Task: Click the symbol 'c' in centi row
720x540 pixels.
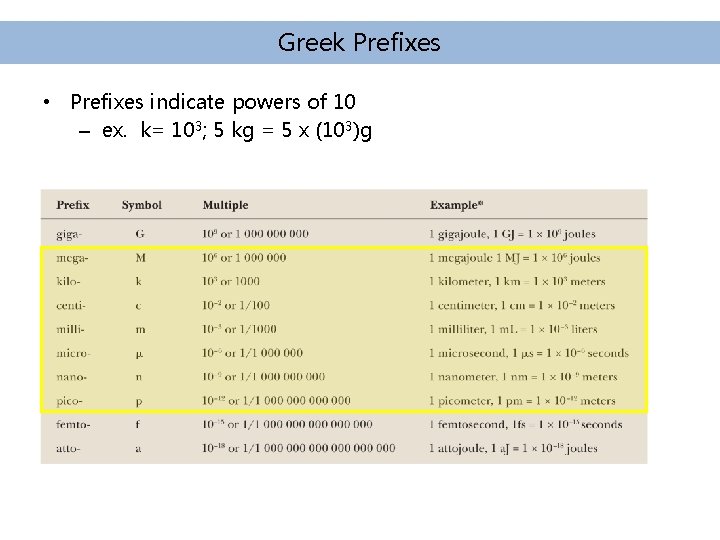Action: pyautogui.click(x=138, y=306)
